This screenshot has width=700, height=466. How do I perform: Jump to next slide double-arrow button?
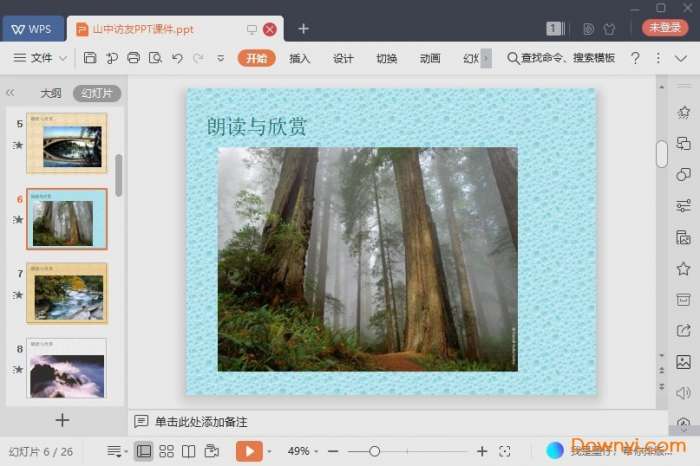pos(662,387)
